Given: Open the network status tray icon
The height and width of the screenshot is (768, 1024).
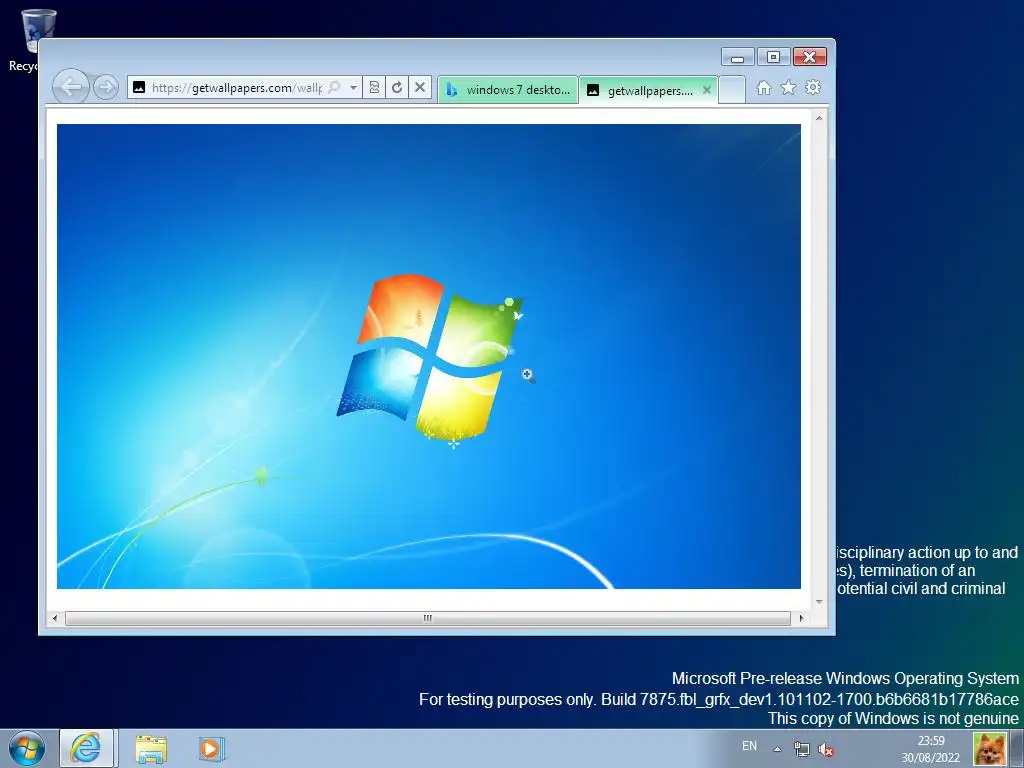Looking at the screenshot, I should click(x=801, y=749).
